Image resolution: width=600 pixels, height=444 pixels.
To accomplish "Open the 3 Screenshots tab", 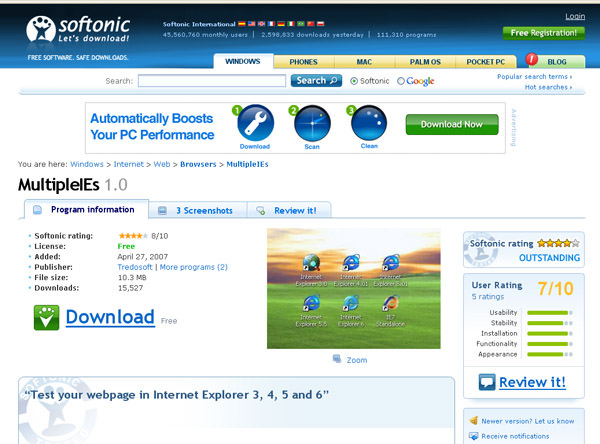I will (x=196, y=211).
